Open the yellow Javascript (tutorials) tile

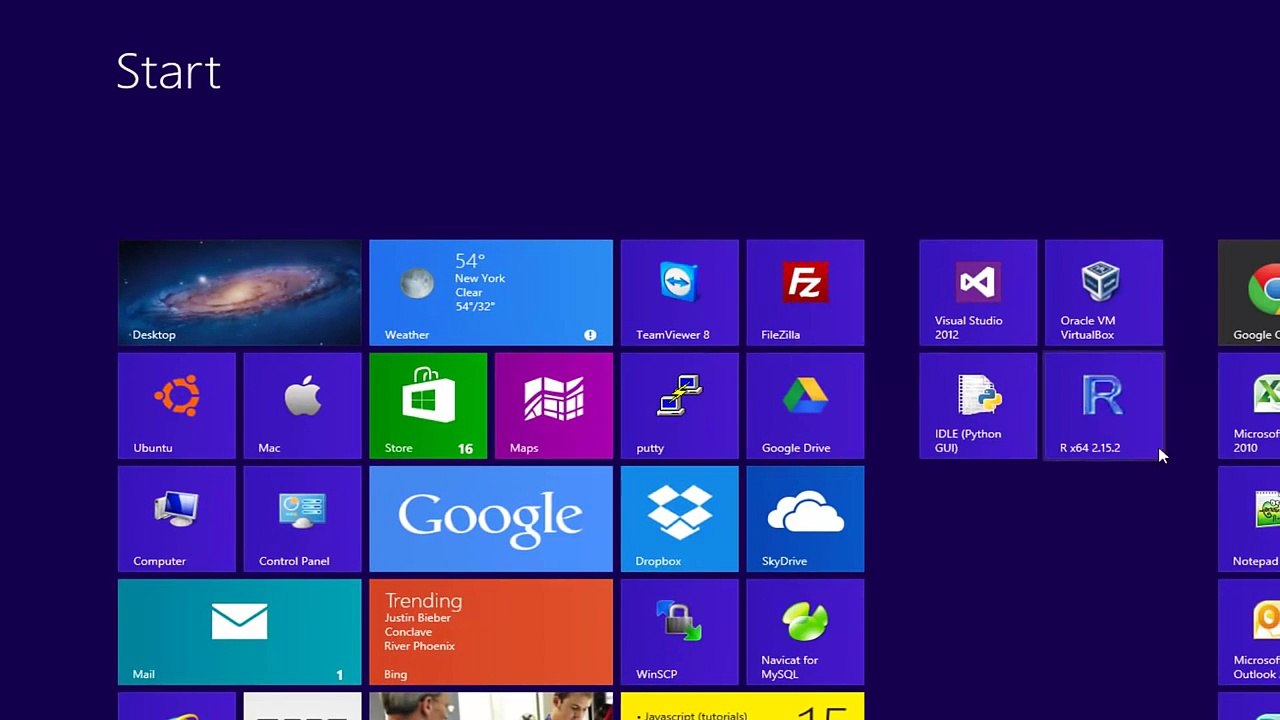click(x=743, y=706)
